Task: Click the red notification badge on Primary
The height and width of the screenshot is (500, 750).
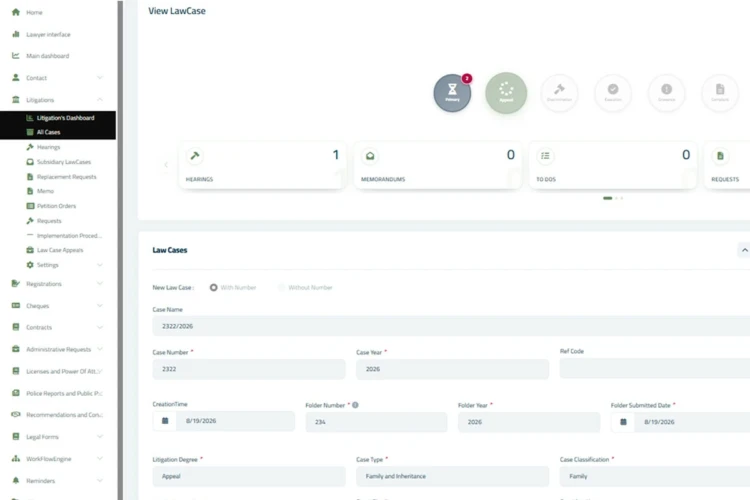Action: (x=466, y=78)
